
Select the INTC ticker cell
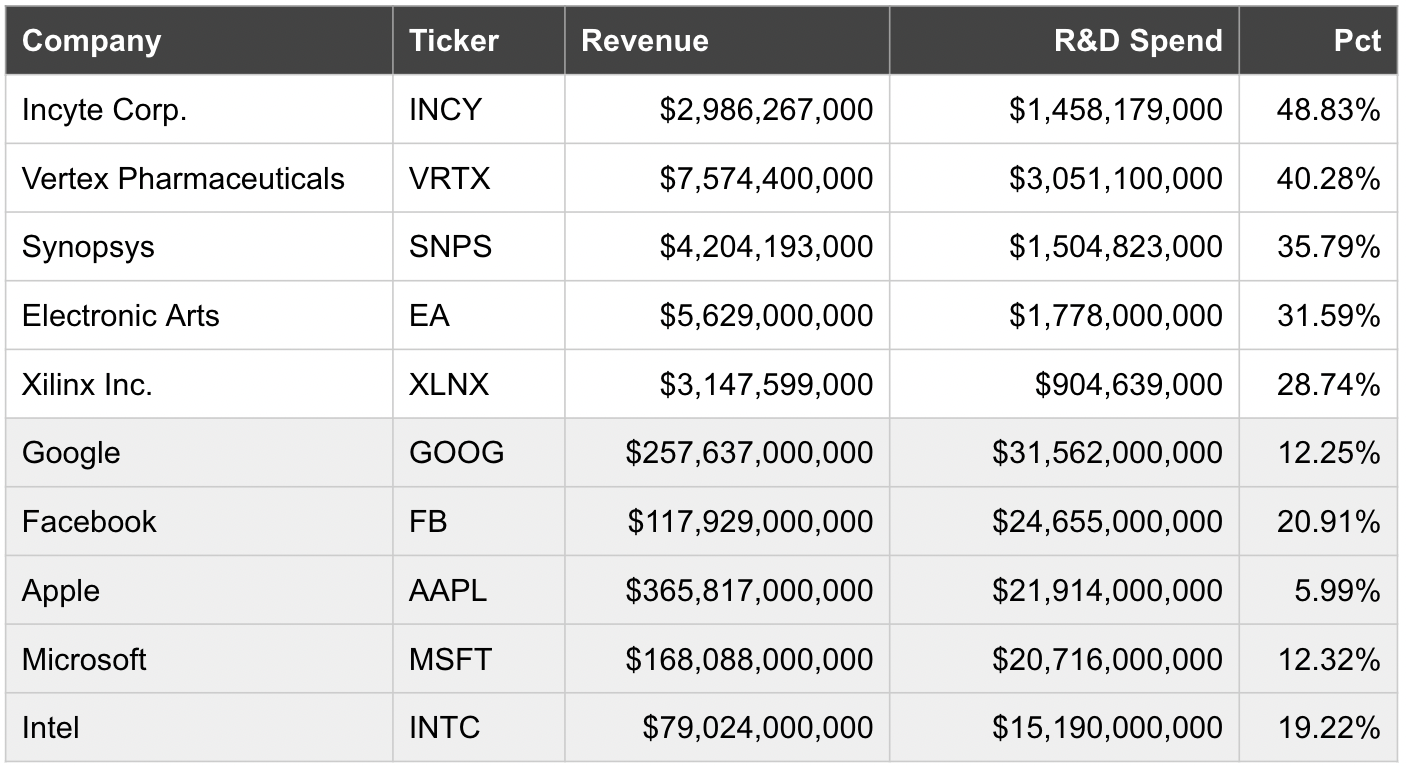(444, 728)
